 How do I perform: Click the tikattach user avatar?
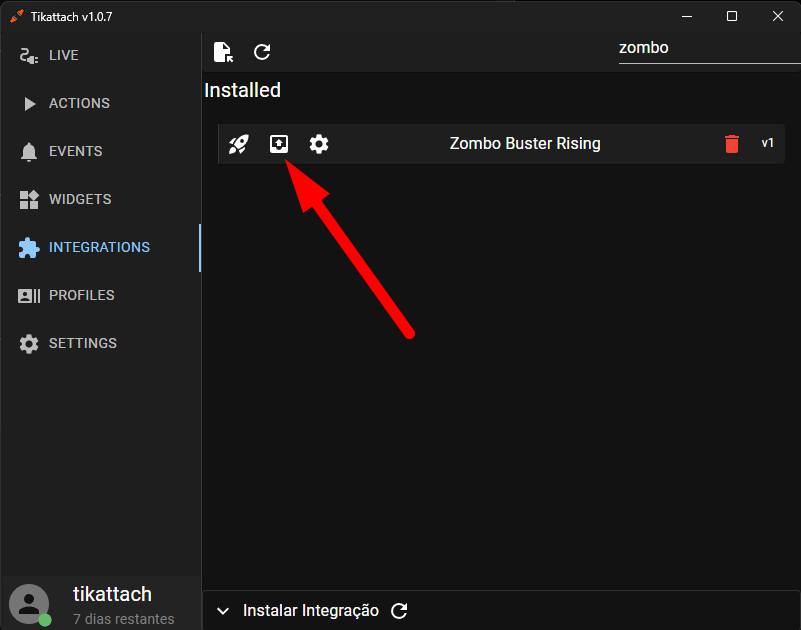point(30,604)
